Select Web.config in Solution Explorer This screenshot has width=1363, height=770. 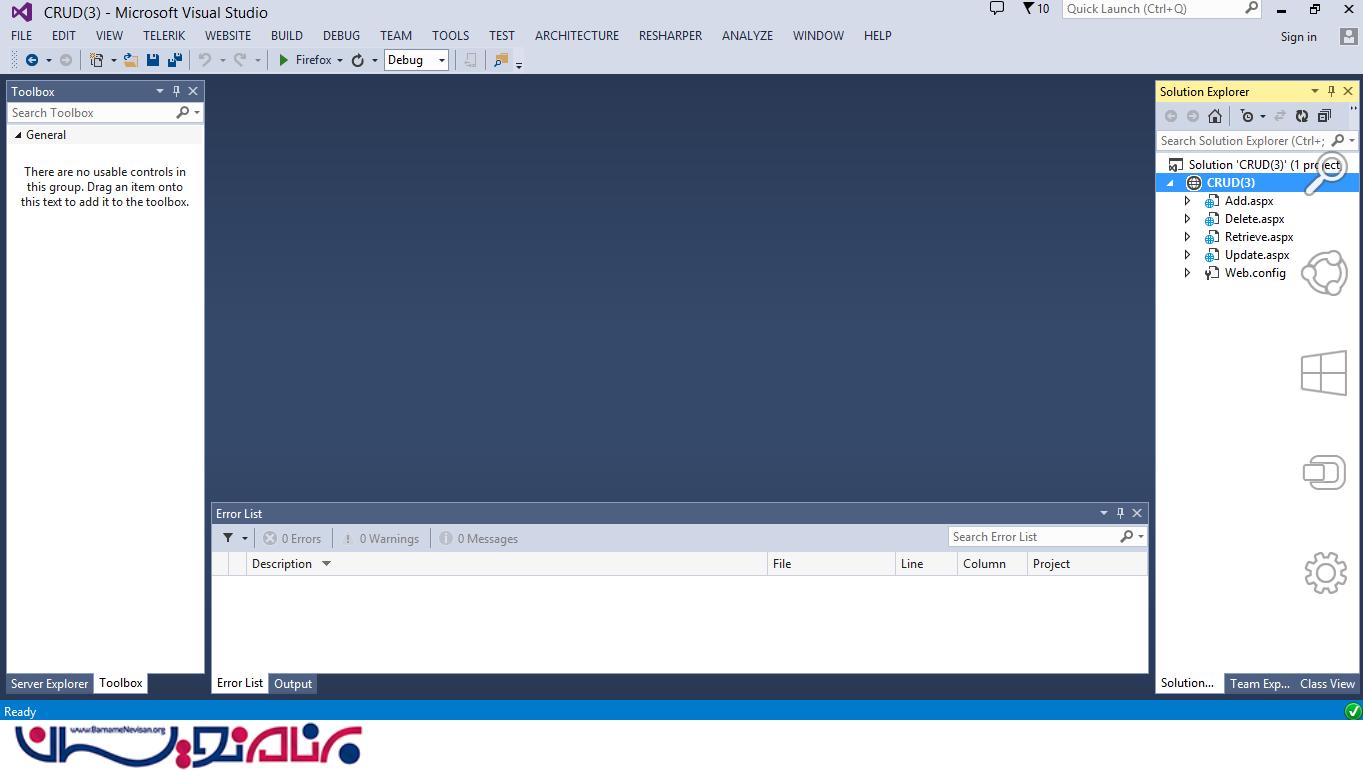point(1255,273)
